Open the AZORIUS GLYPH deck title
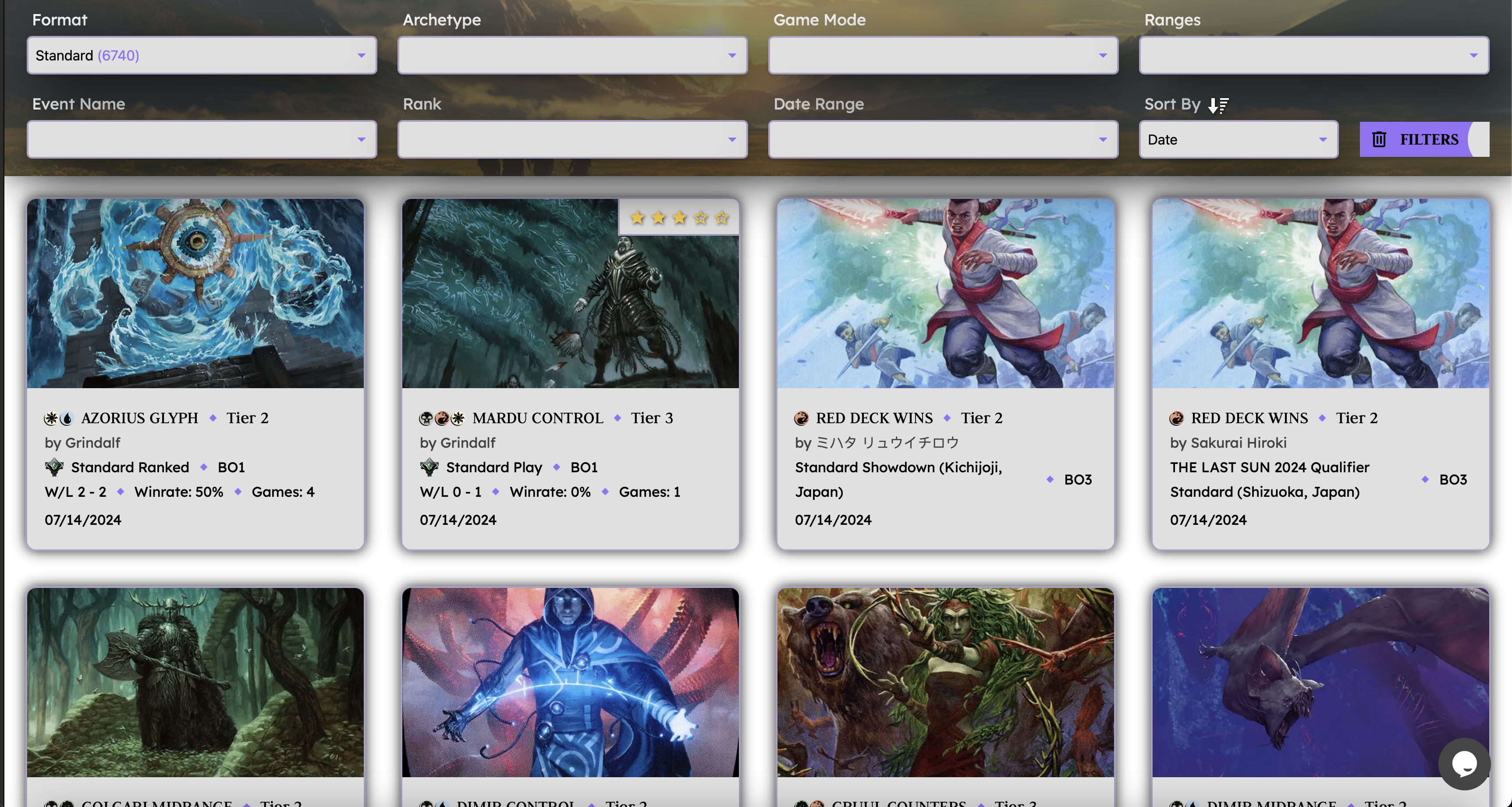 (140, 418)
